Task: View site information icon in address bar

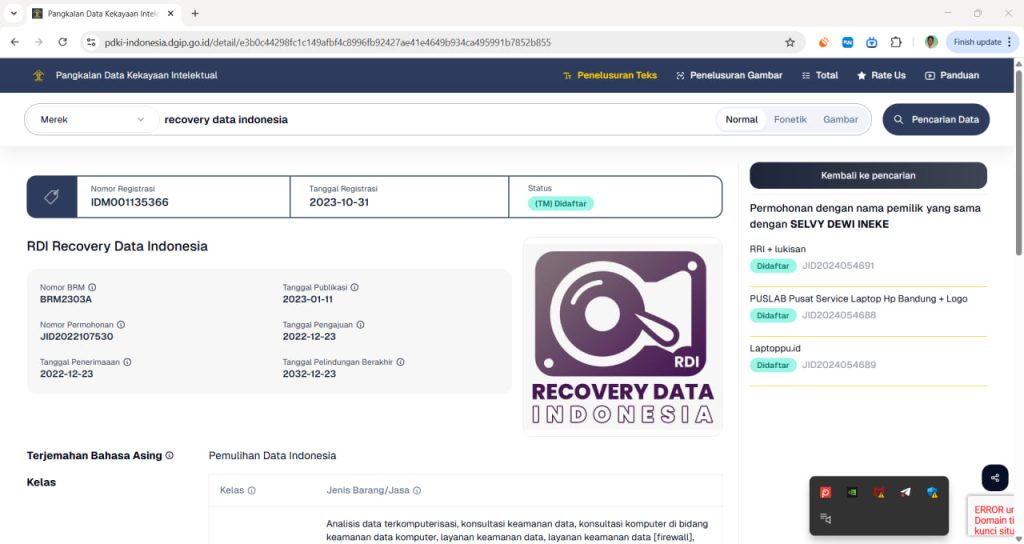Action: point(91,42)
